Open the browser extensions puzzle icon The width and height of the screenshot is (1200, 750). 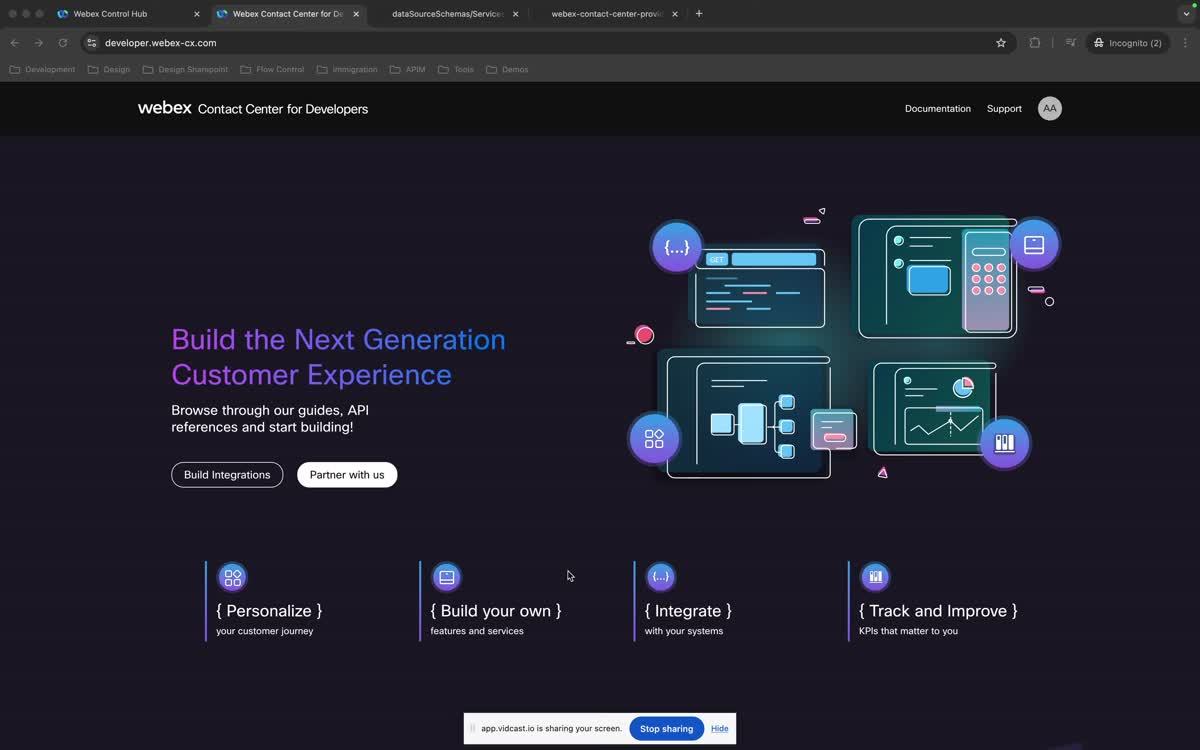pyautogui.click(x=1035, y=43)
